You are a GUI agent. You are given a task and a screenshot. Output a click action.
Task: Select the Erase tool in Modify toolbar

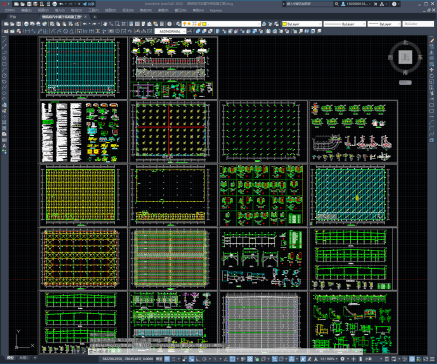tap(432, 40)
